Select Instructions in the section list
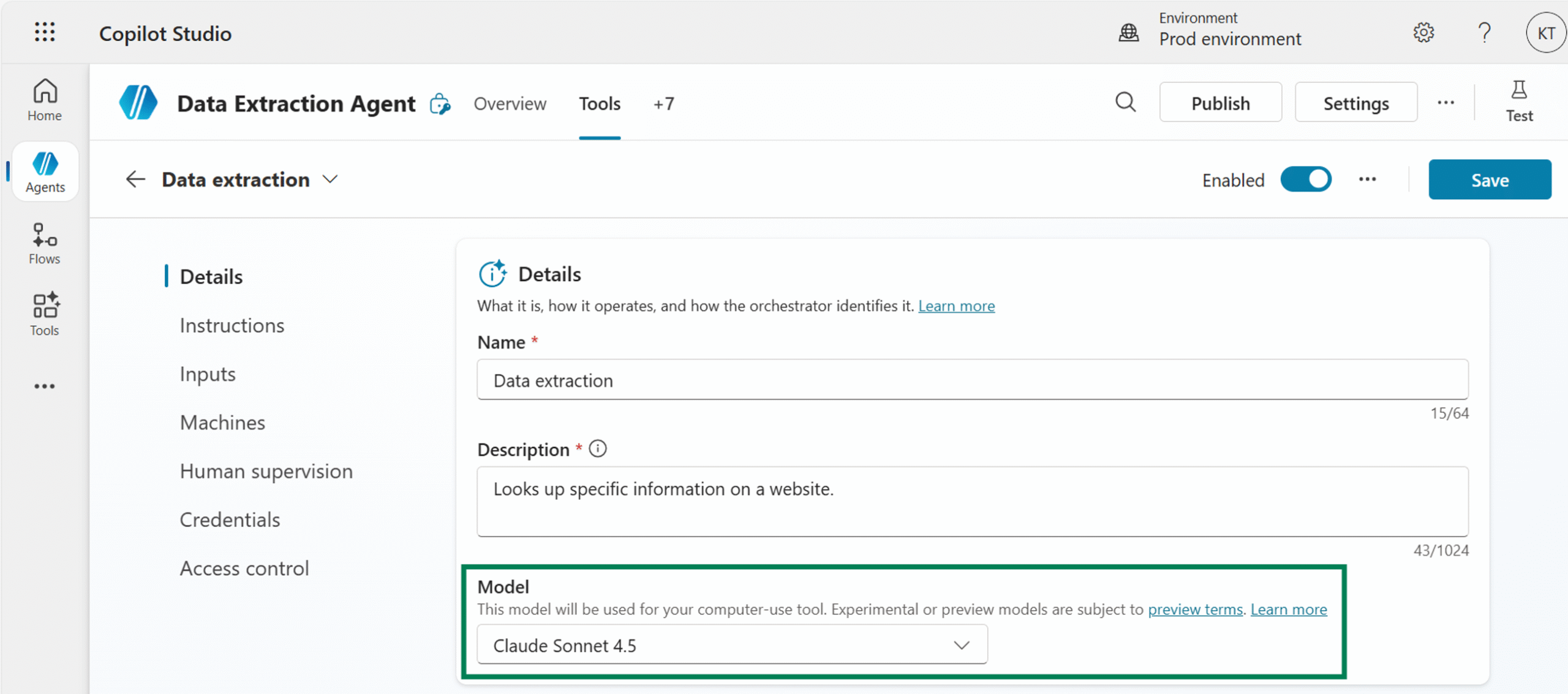The height and width of the screenshot is (694, 1568). click(232, 325)
